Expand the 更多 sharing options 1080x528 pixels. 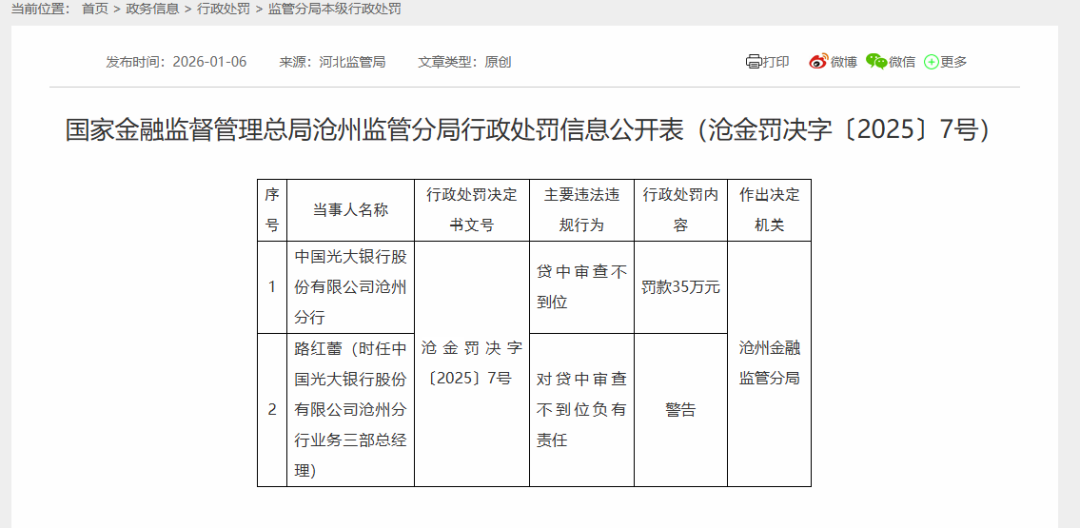tap(953, 62)
